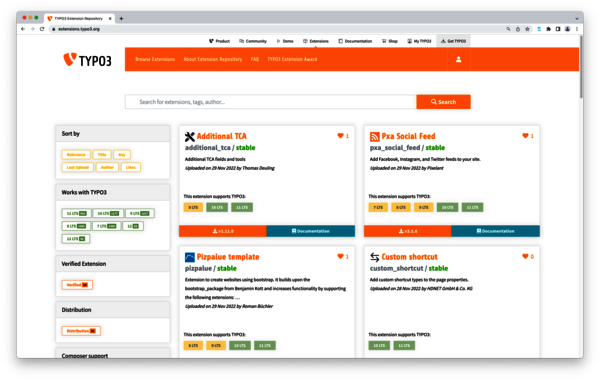Click the Pizpalue template extension icon
This screenshot has height=380, width=600.
coord(189,257)
